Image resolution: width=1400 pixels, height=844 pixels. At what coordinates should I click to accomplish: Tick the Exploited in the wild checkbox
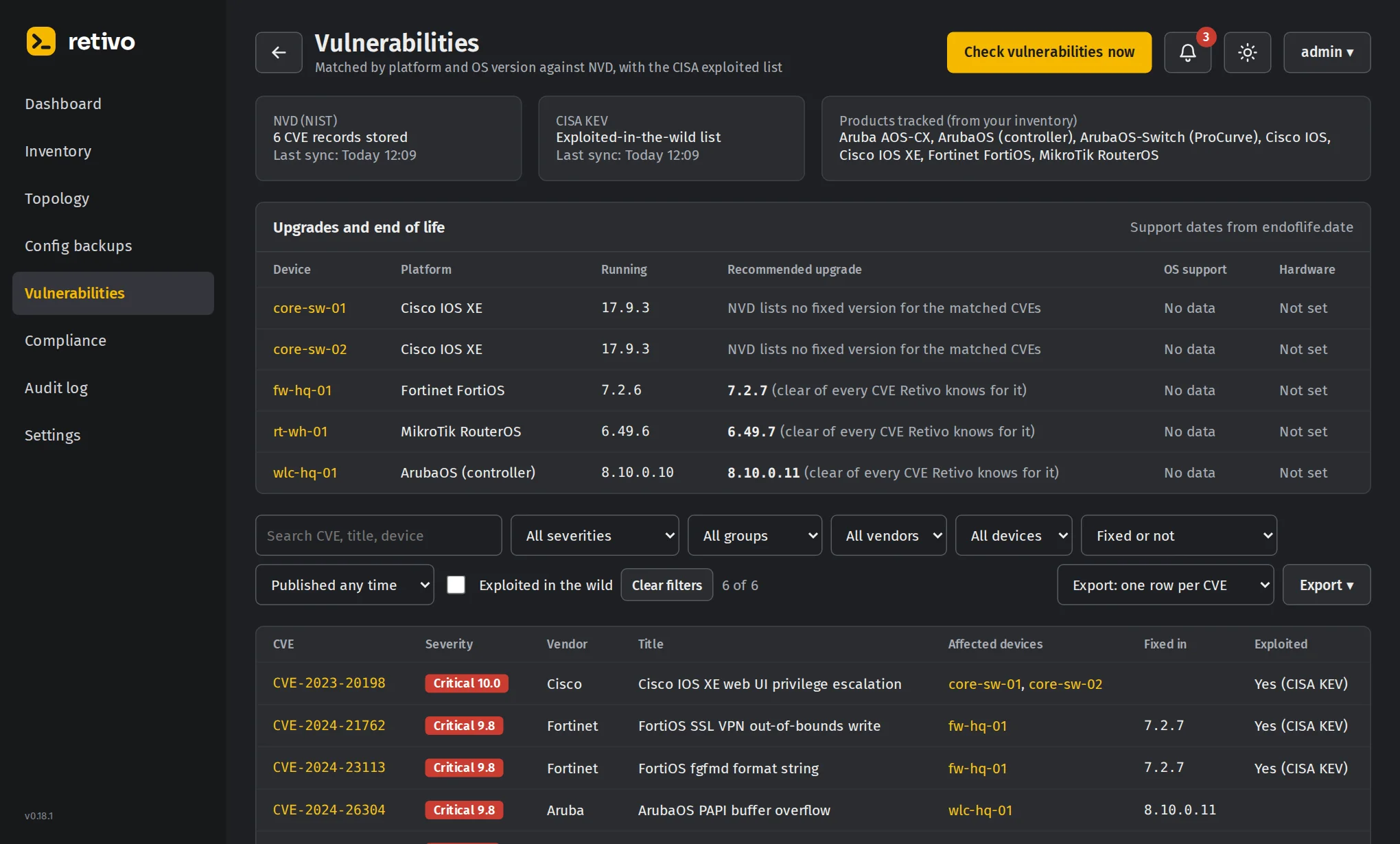coord(456,585)
